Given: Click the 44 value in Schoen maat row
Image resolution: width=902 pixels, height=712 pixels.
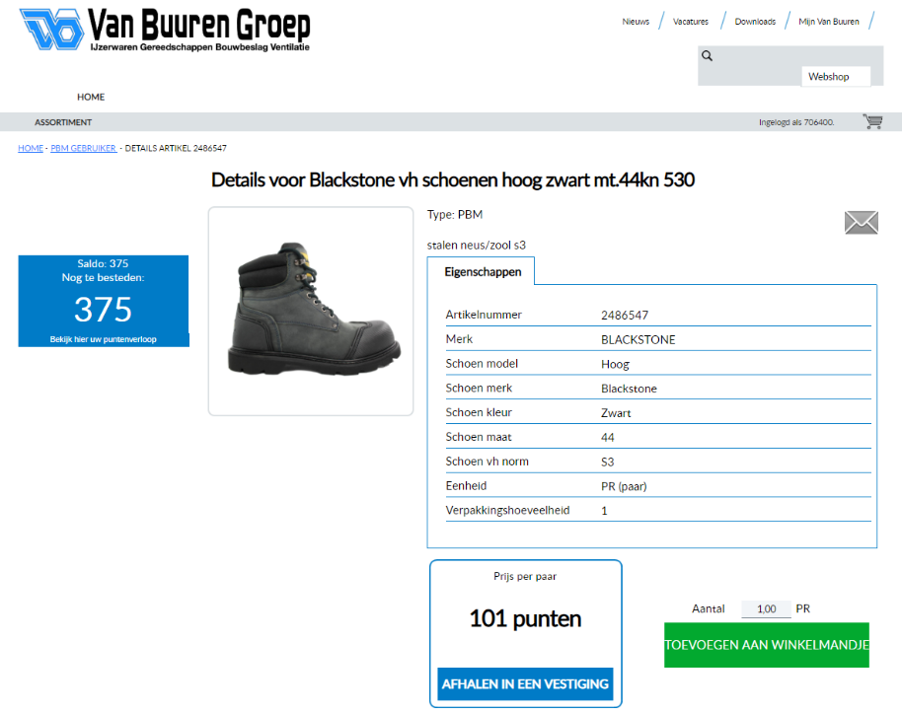Looking at the screenshot, I should pyautogui.click(x=608, y=438).
